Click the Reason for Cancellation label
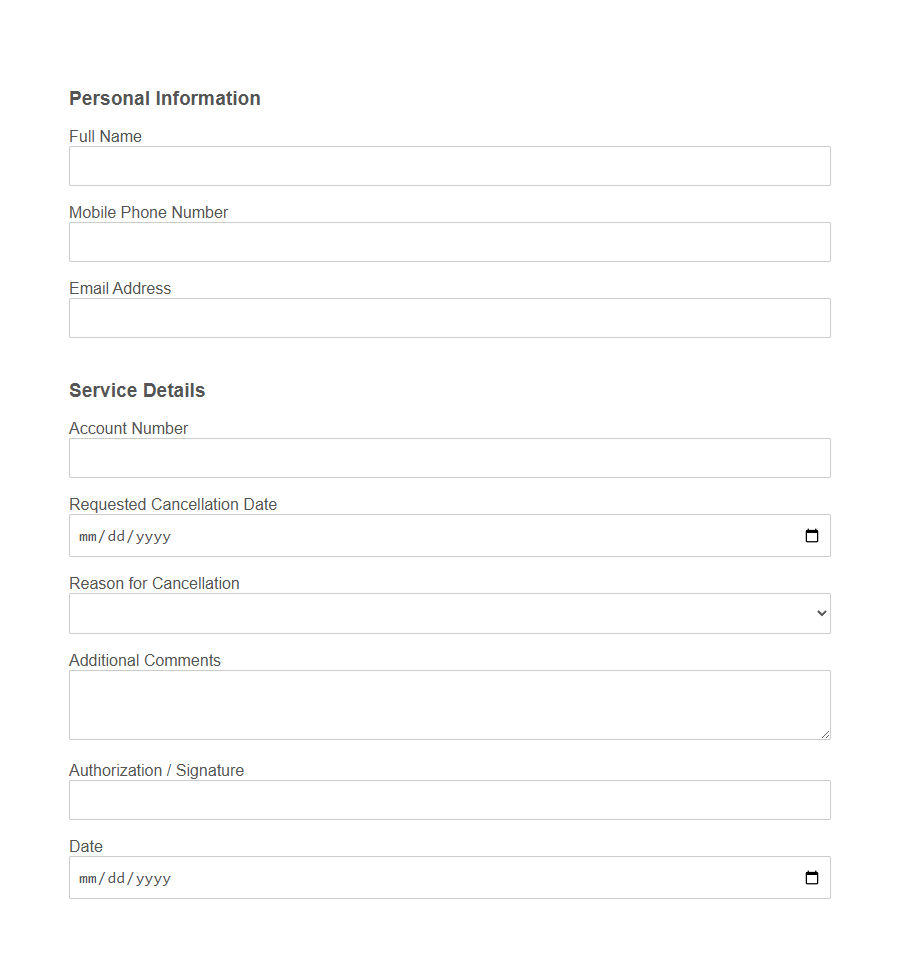The height and width of the screenshot is (963, 900). [x=154, y=583]
